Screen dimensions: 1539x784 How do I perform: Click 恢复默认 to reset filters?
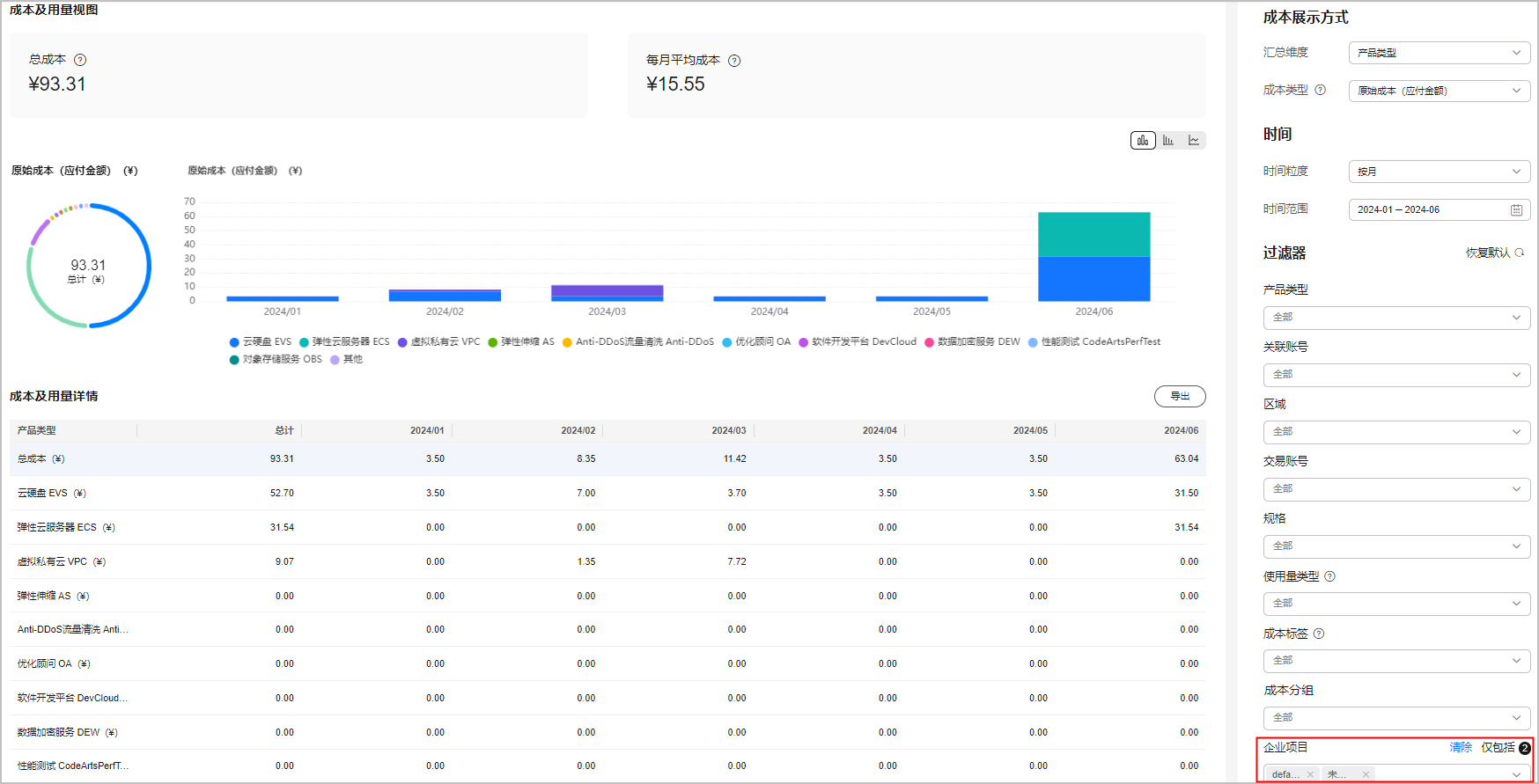[x=1488, y=253]
